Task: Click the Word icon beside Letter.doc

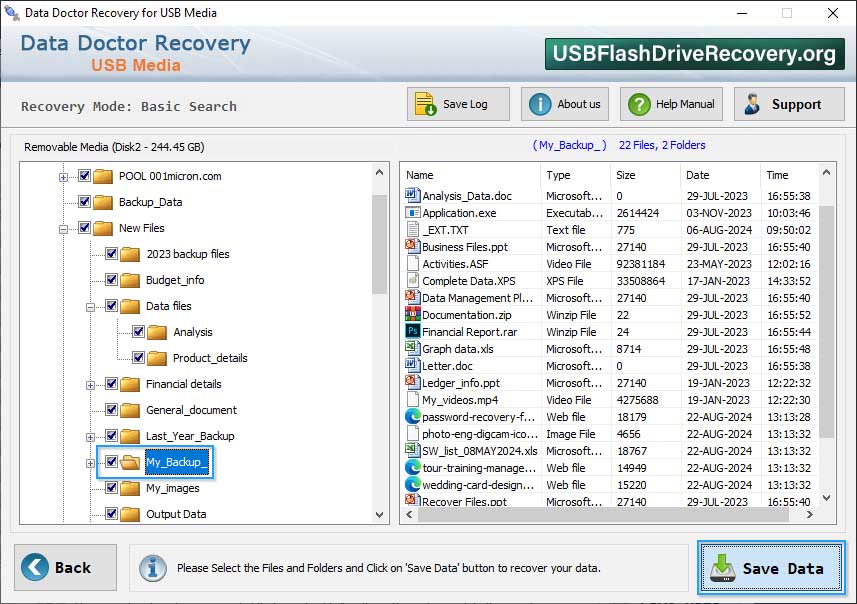Action: (412, 365)
